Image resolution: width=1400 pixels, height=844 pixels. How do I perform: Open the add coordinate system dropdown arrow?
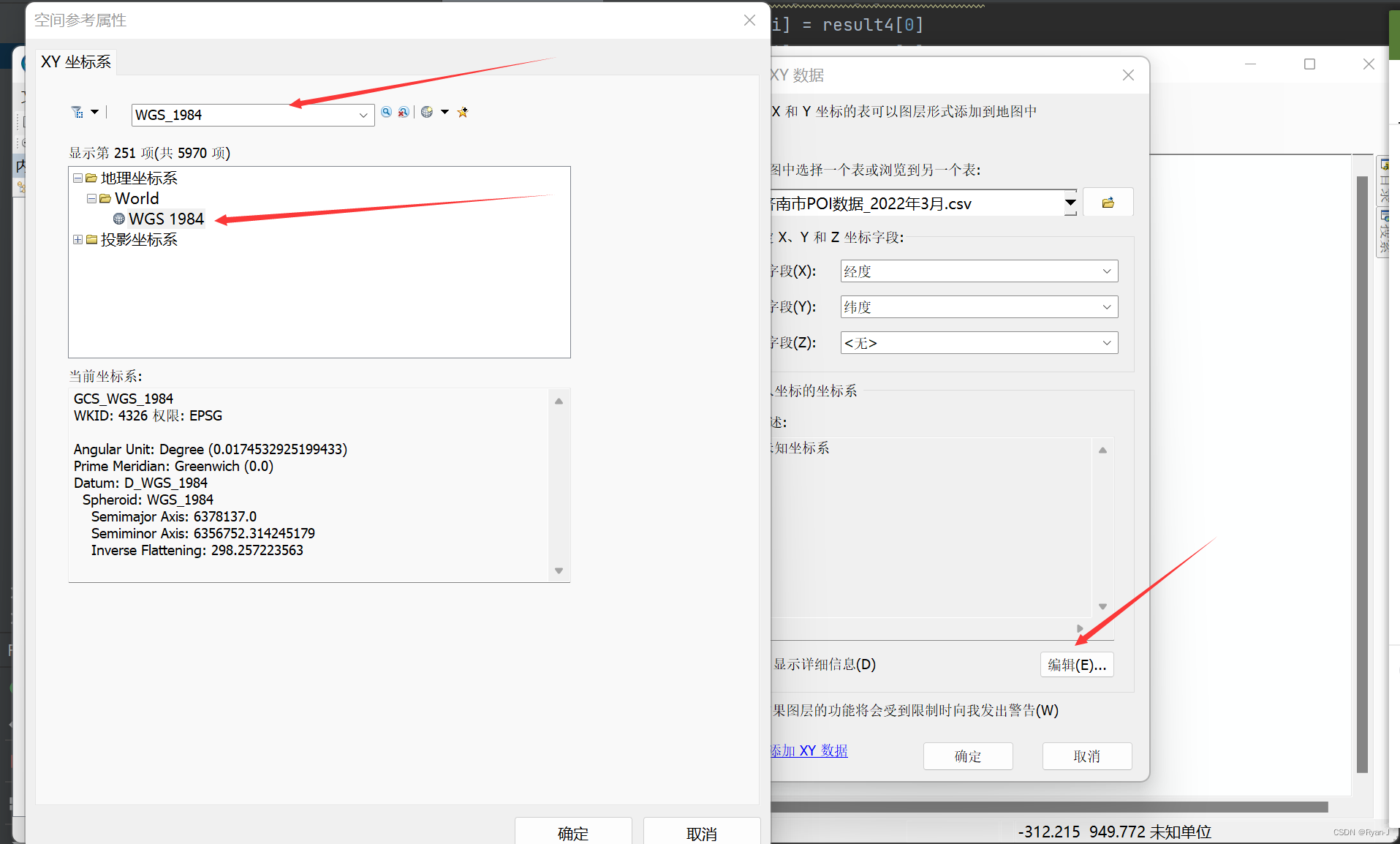click(x=444, y=112)
